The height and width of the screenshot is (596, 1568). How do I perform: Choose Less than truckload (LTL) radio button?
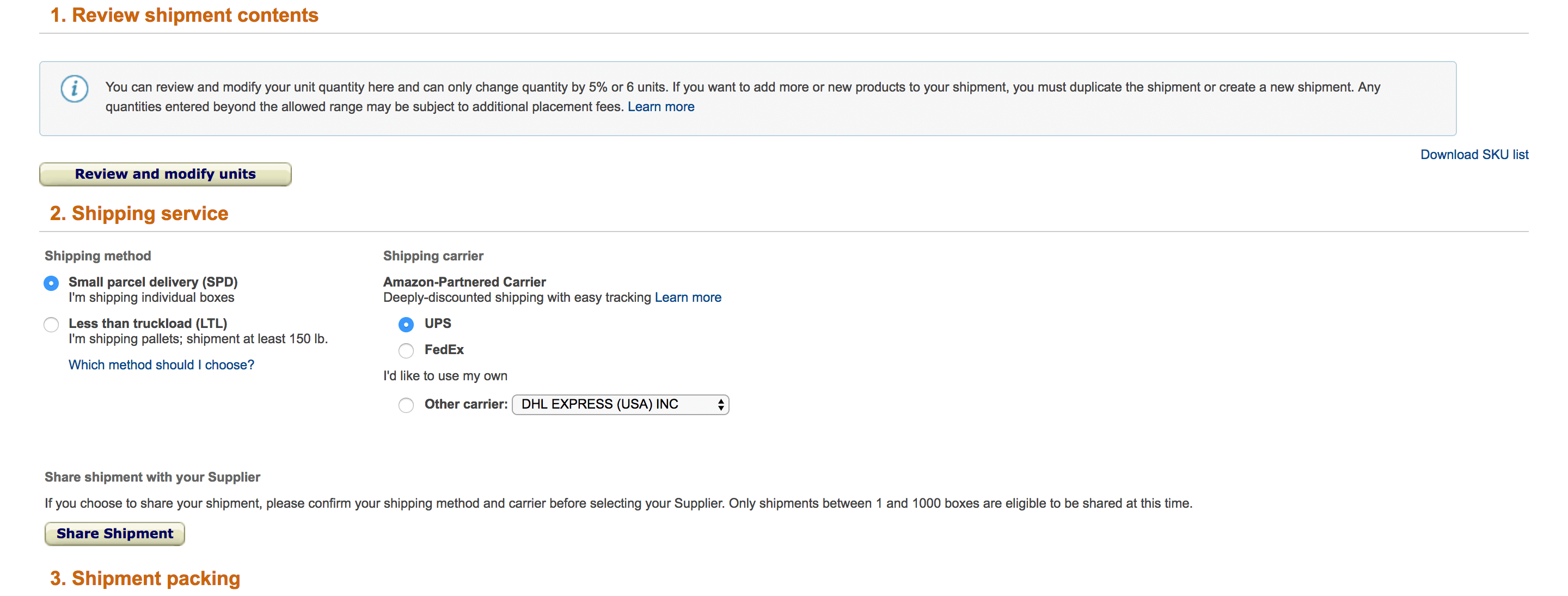point(52,325)
